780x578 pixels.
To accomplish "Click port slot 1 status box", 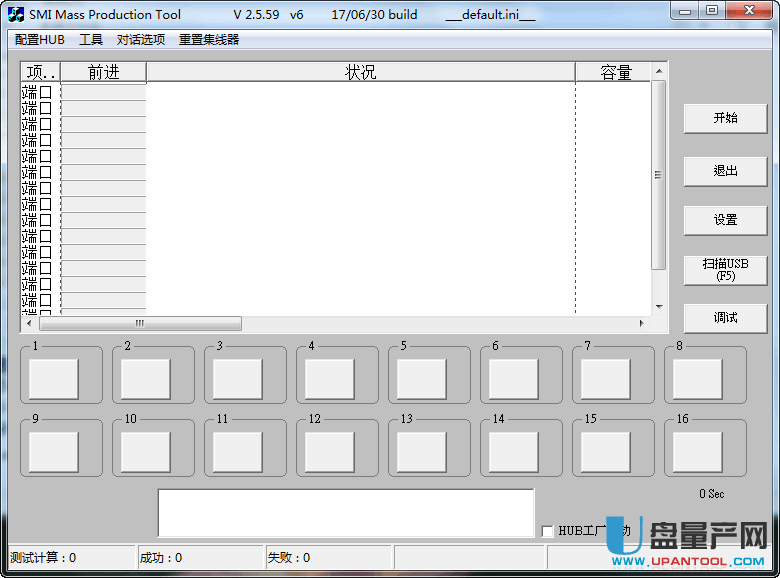I will click(x=54, y=379).
